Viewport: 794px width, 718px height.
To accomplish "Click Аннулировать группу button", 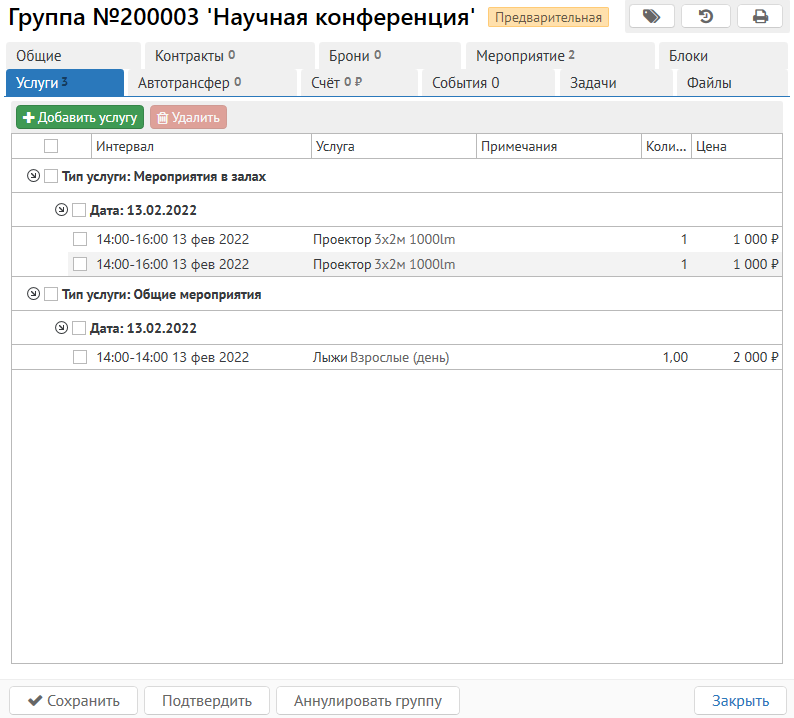I will click(366, 701).
